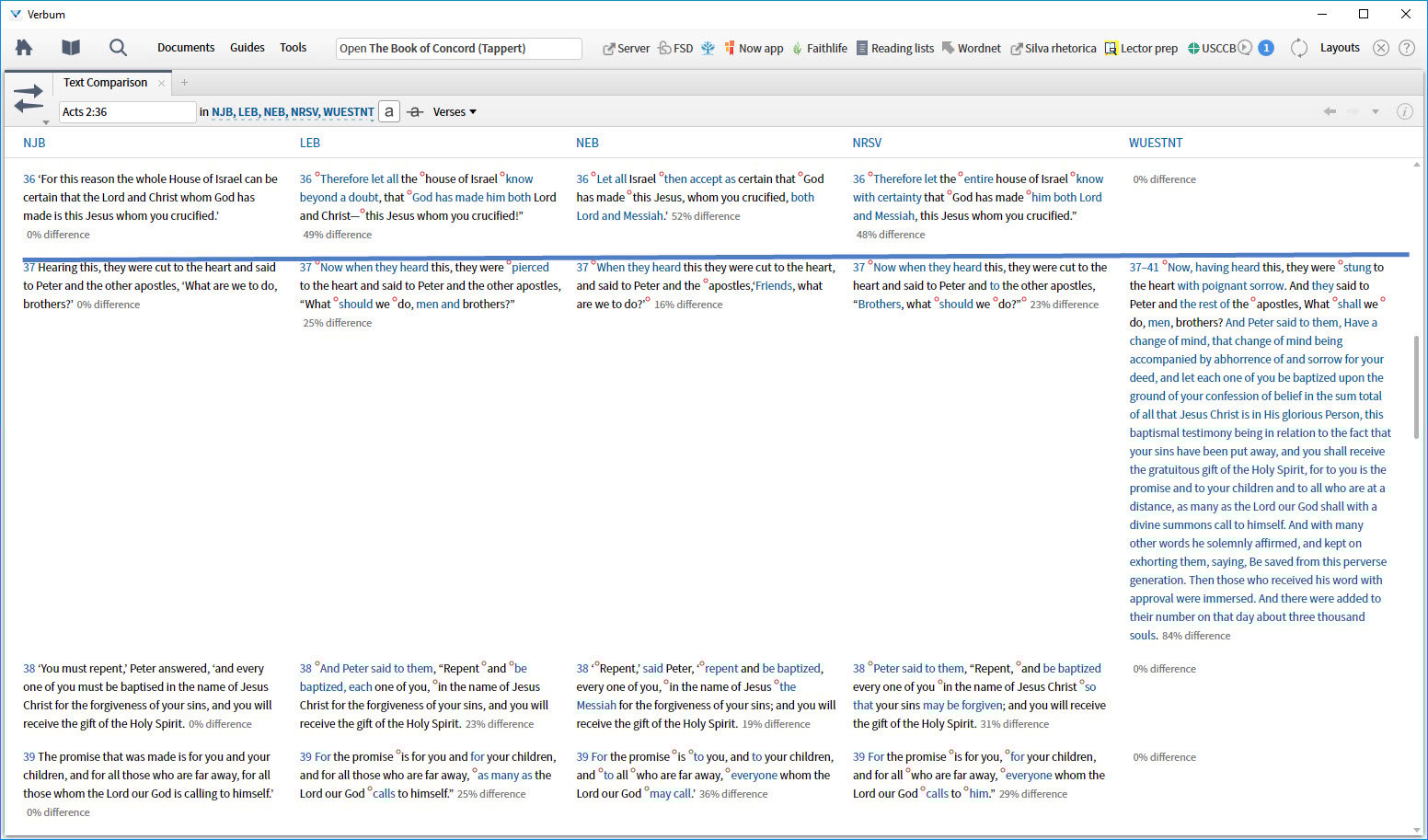This screenshot has width=1428, height=840.
Task: Open the Help question mark icon
Action: coord(1406,48)
